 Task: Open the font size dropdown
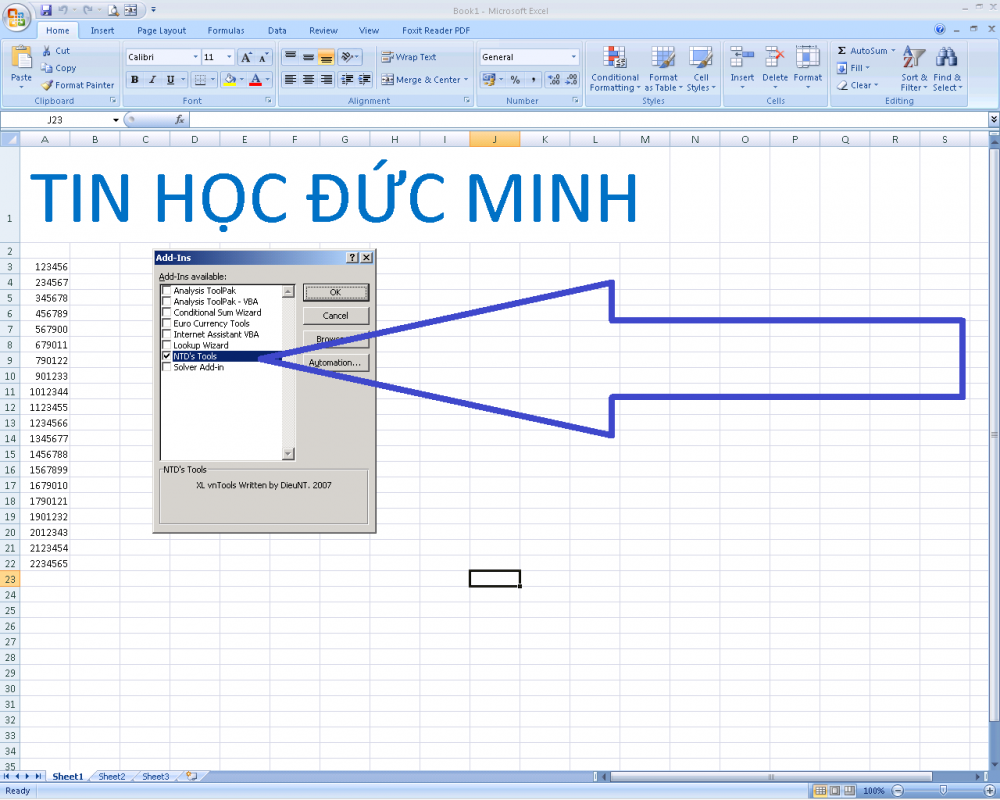tap(229, 57)
